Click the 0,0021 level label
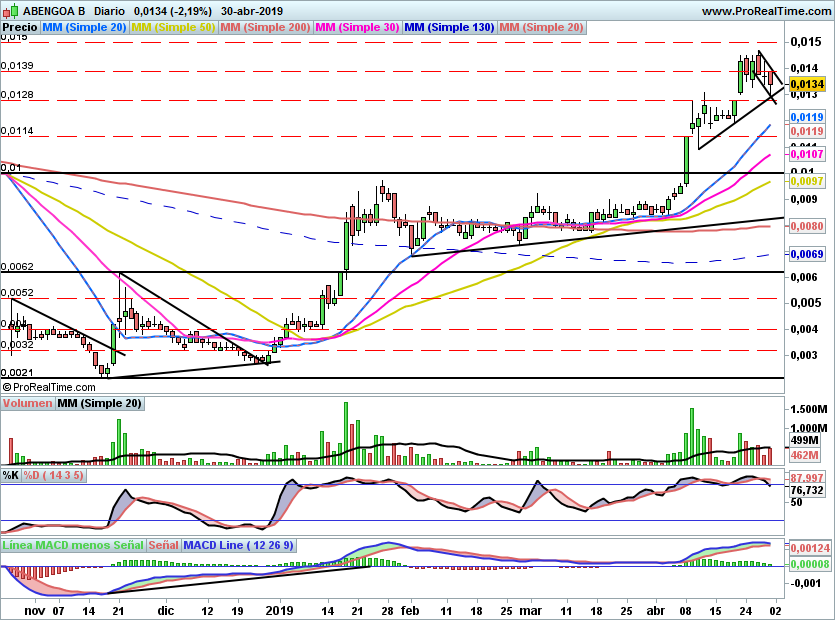The width and height of the screenshot is (835, 620). click(17, 373)
